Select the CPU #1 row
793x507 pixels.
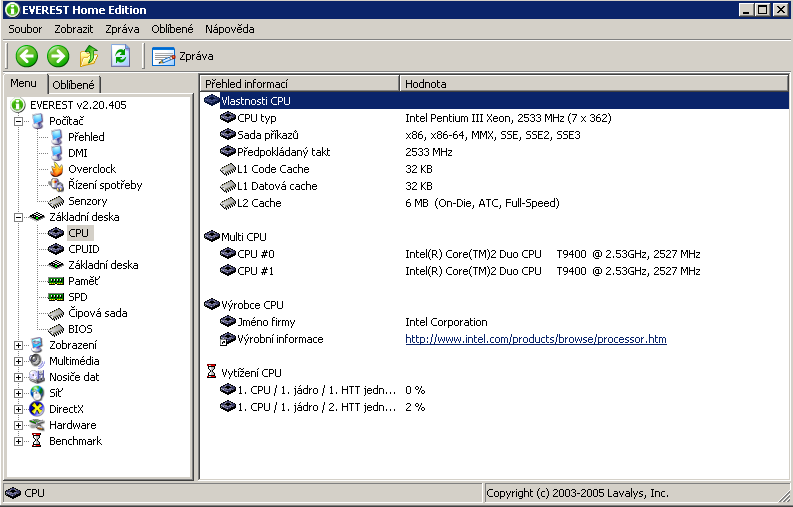tap(495, 271)
